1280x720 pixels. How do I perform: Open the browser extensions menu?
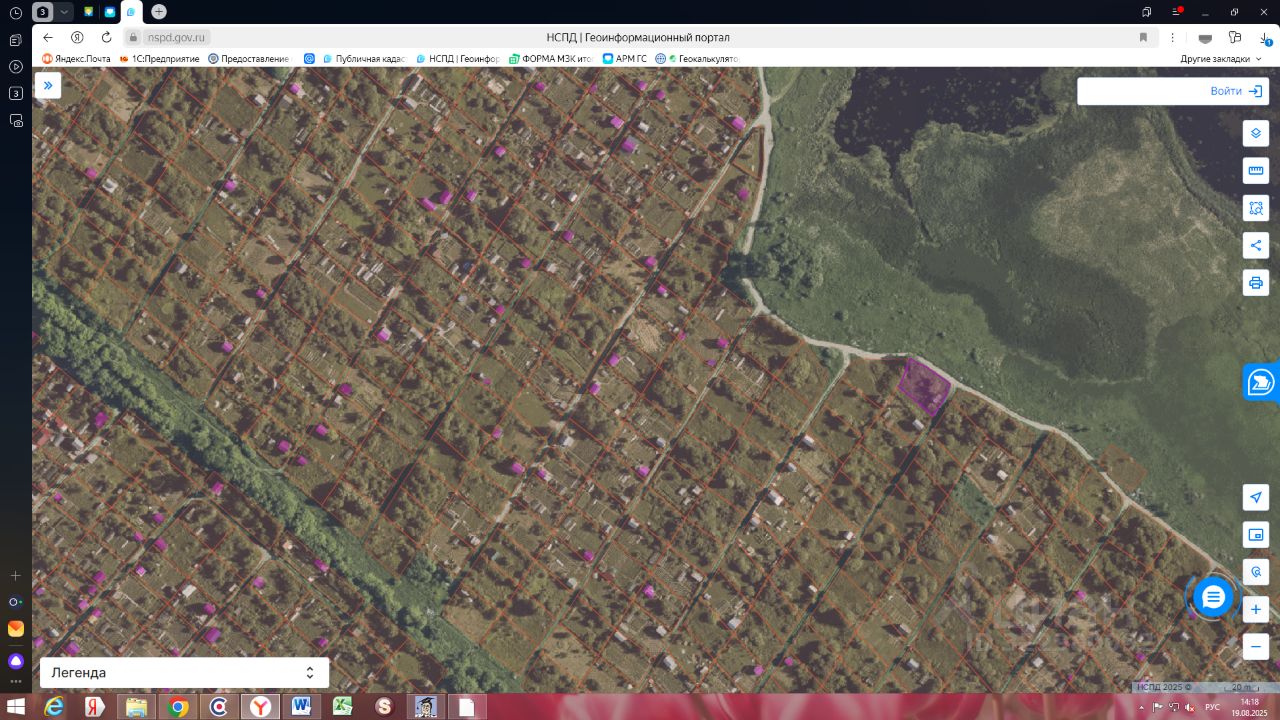(x=1235, y=37)
